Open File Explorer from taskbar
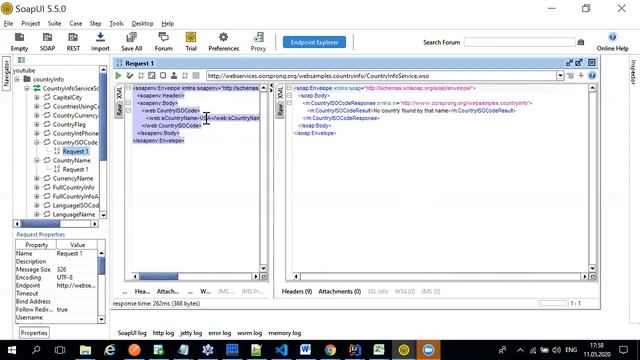640x360 pixels. (x=85, y=350)
